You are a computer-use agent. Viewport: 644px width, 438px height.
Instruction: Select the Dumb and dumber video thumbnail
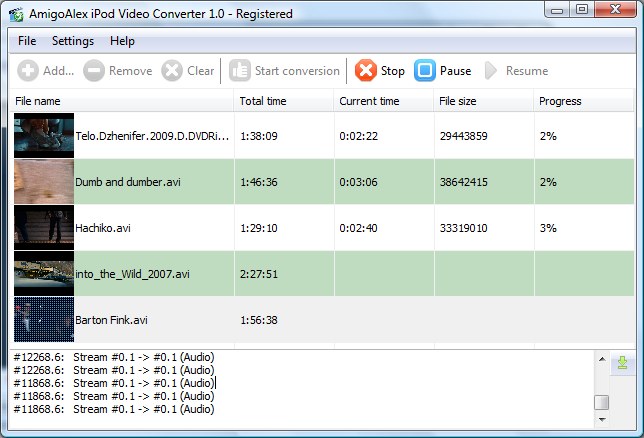[x=44, y=182]
